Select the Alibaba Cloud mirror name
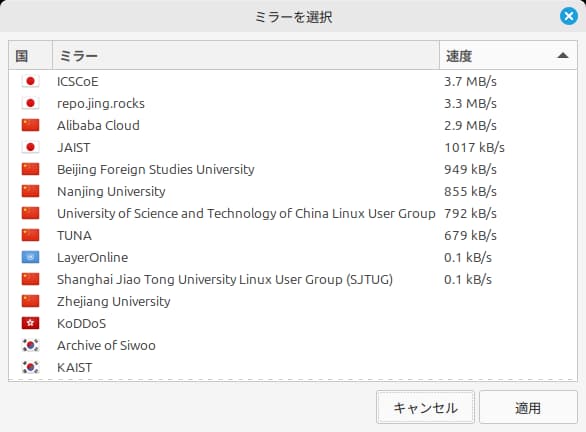 coord(98,126)
